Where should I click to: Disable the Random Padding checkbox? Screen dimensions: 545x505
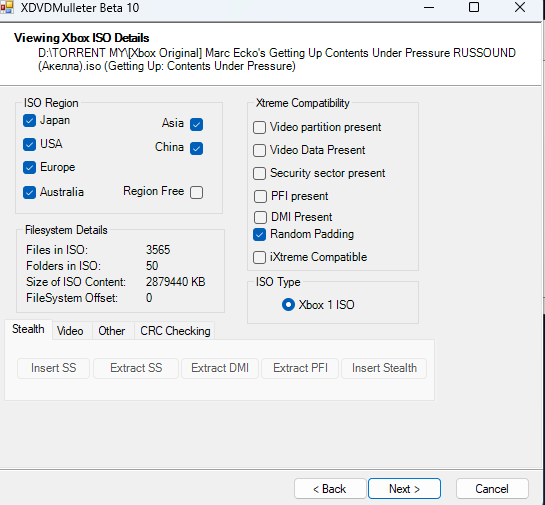click(259, 235)
